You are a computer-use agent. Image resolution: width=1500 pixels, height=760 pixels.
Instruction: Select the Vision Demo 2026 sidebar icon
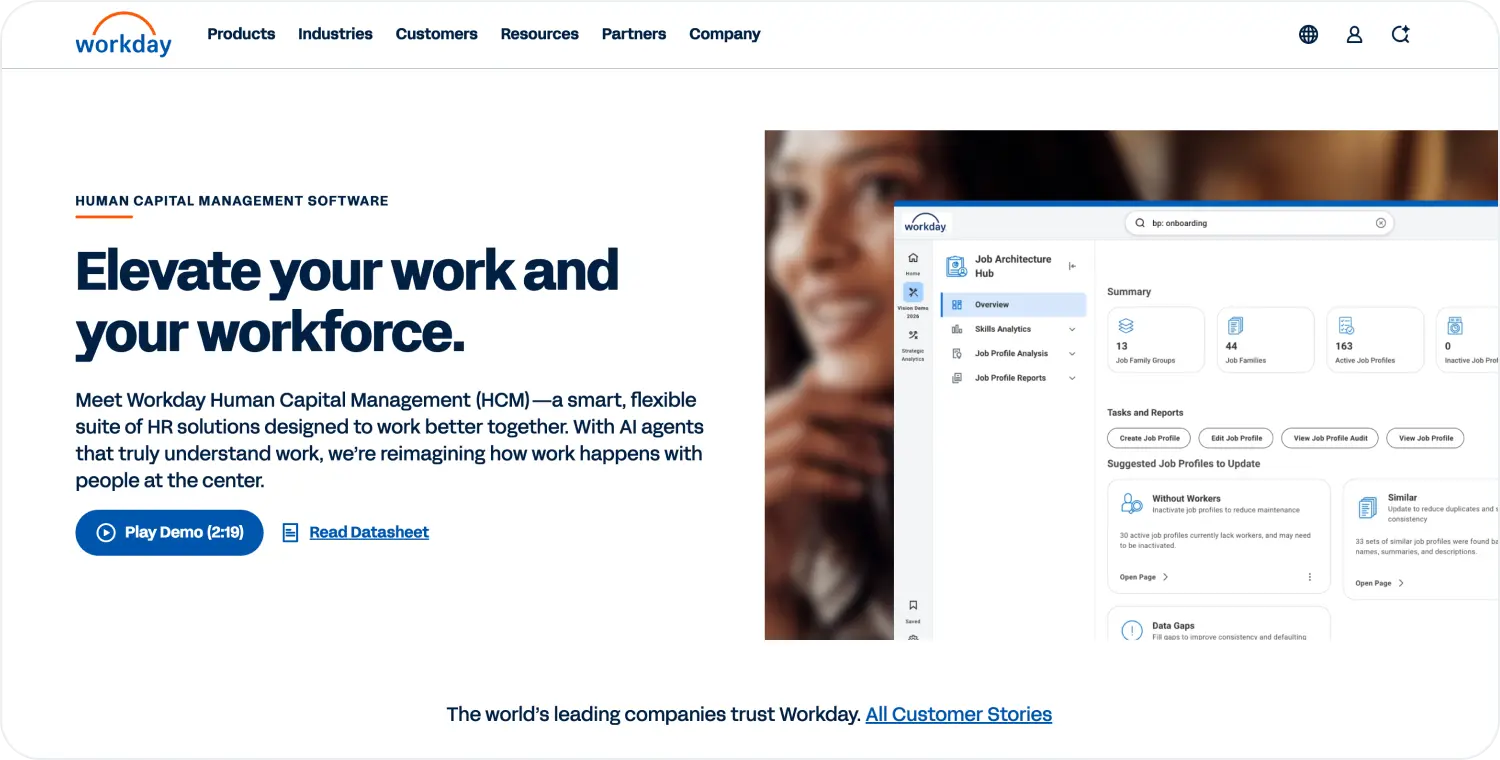[913, 292]
